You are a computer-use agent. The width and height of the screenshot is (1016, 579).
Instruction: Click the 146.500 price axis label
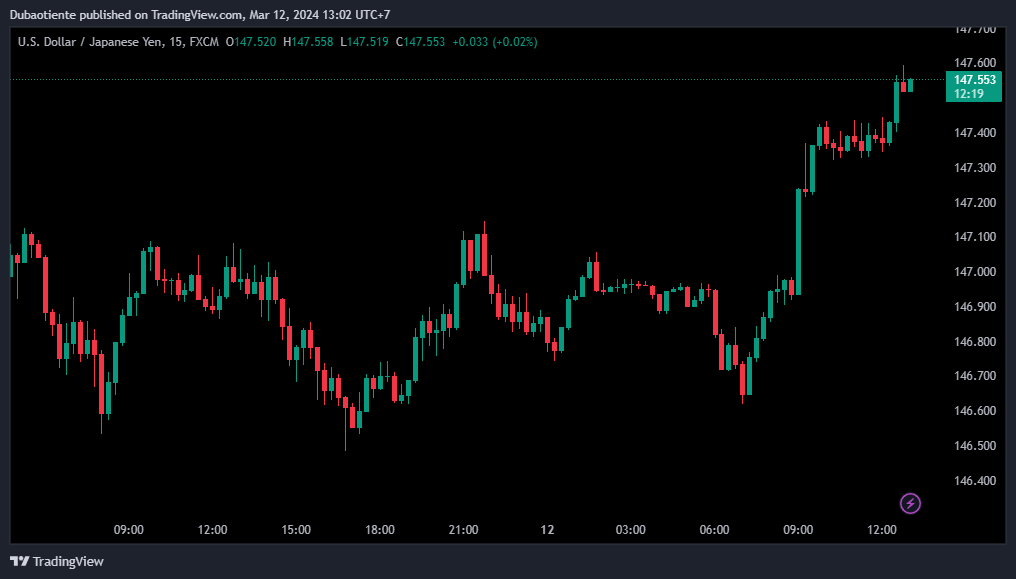[x=975, y=446]
